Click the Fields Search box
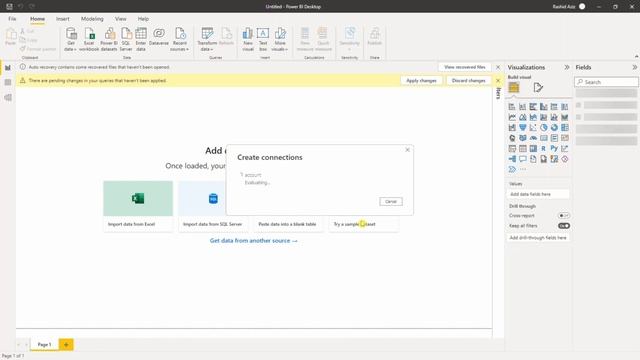This screenshot has height=360, width=640. click(606, 82)
